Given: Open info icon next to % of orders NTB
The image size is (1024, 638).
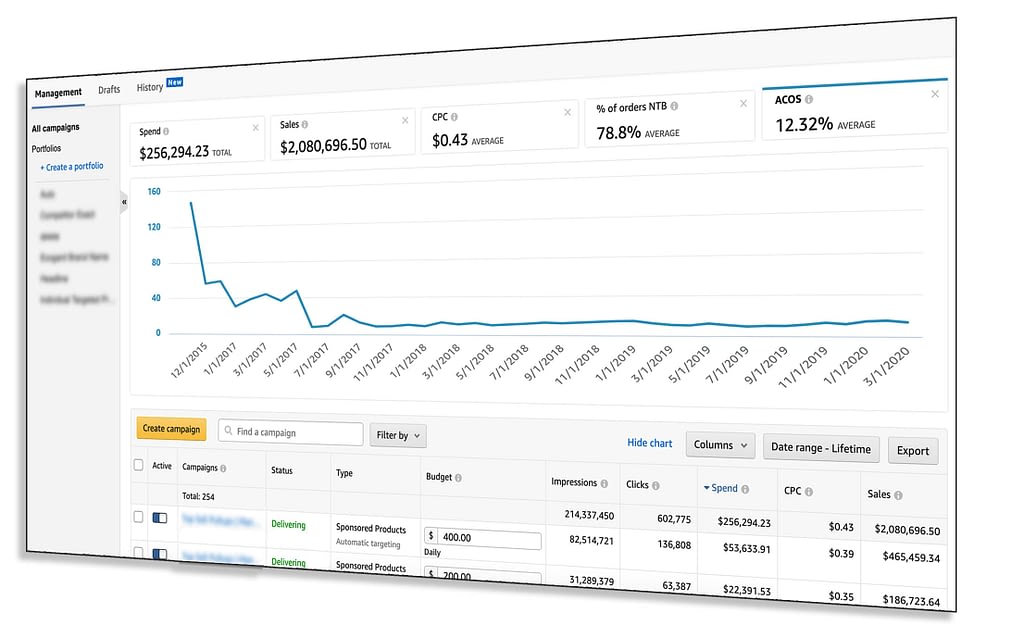Looking at the screenshot, I should click(674, 106).
